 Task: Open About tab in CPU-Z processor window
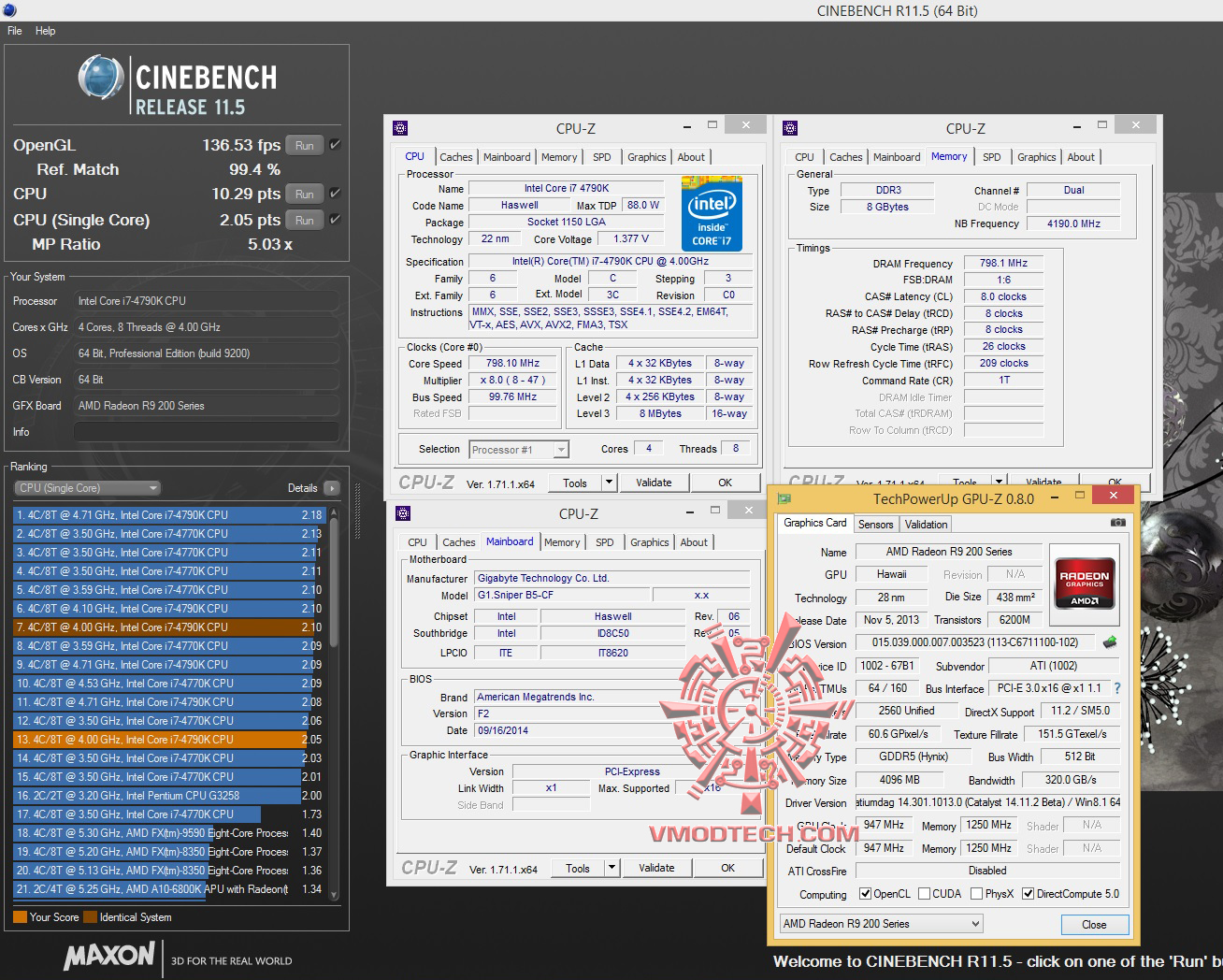point(691,157)
